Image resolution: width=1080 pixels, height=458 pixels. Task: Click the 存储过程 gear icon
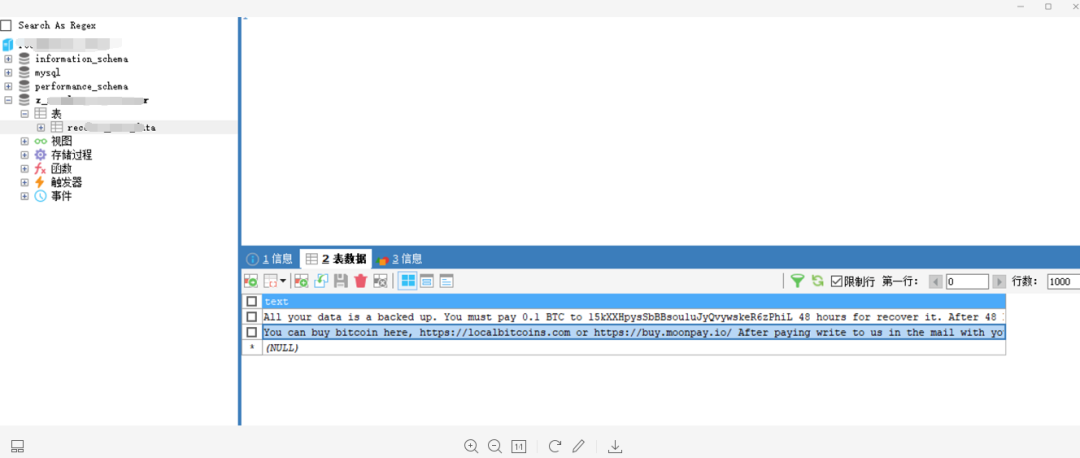[41, 155]
